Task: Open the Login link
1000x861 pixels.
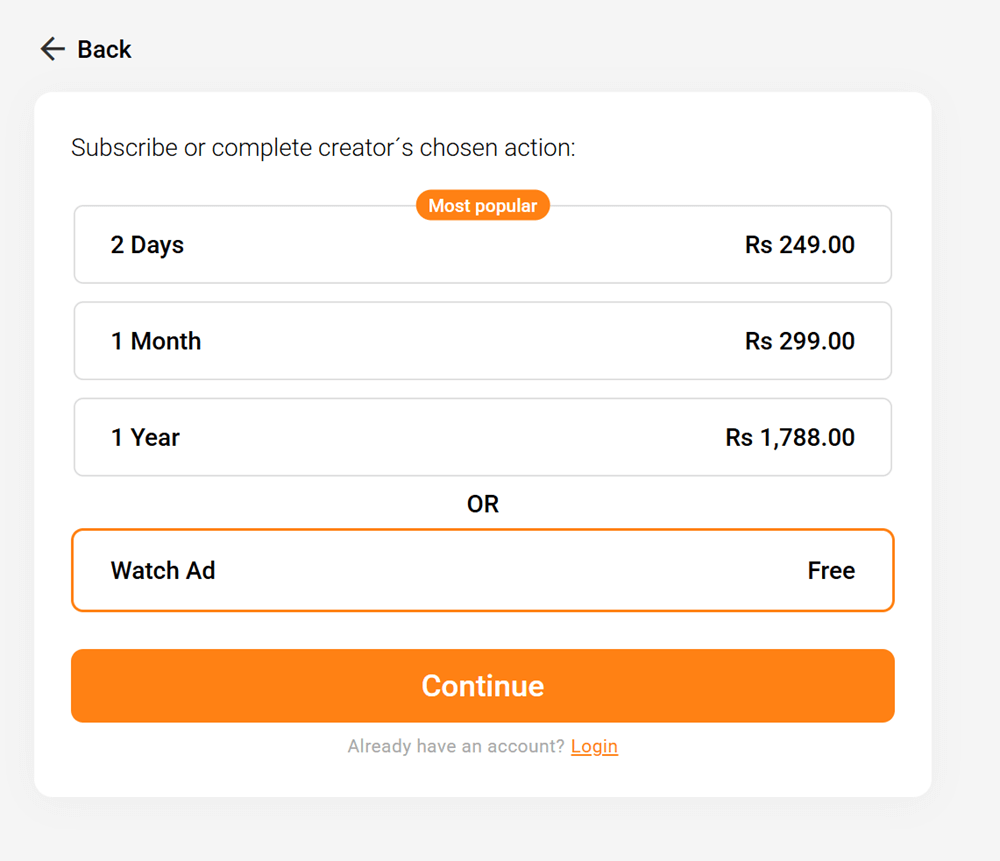Action: pos(594,746)
